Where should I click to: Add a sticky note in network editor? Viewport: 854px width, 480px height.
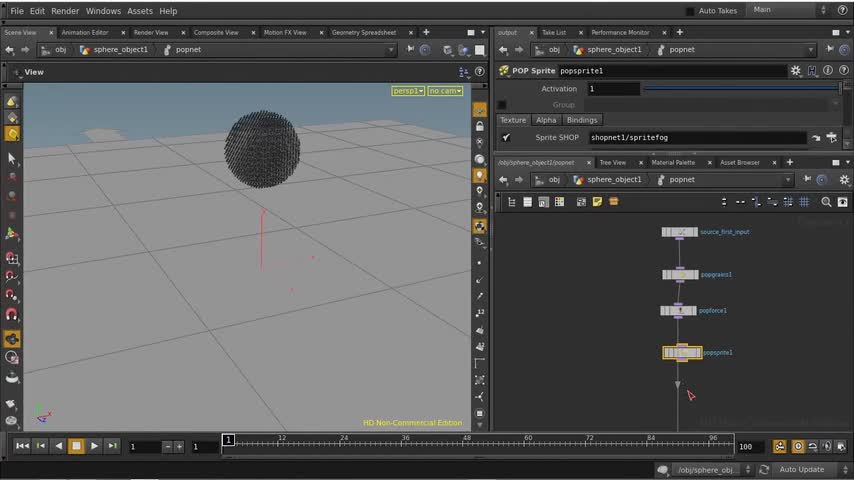[597, 202]
